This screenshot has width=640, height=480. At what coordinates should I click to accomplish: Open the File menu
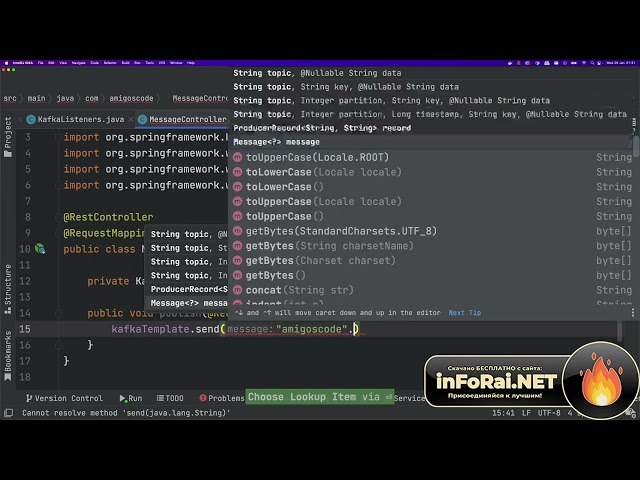click(x=40, y=63)
